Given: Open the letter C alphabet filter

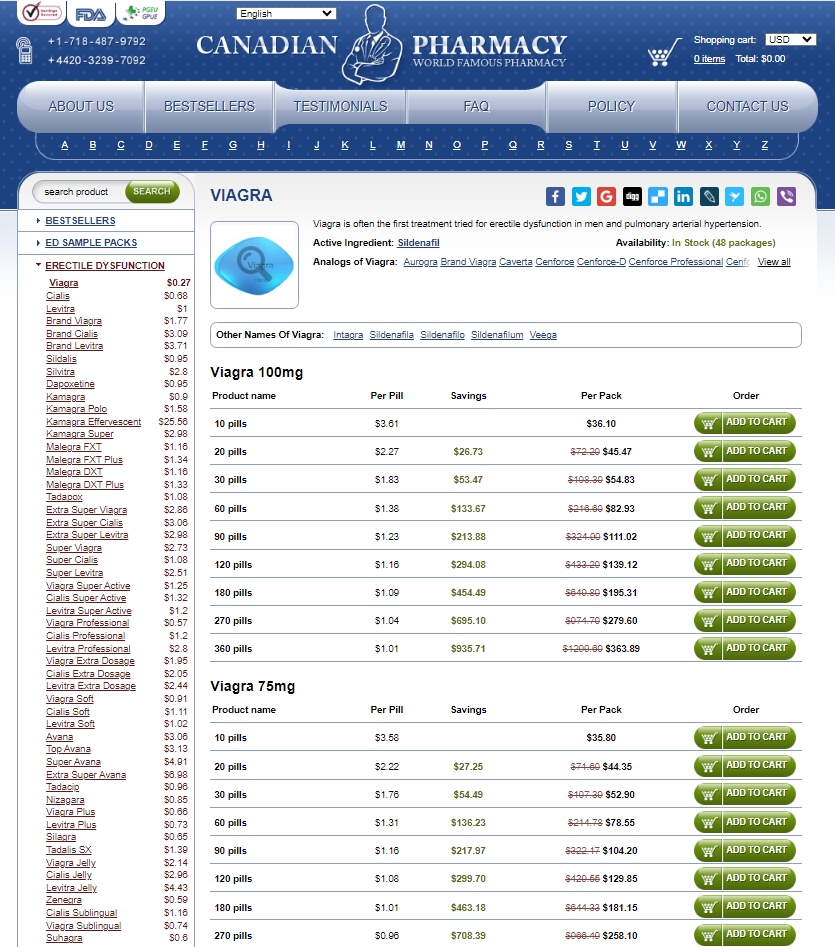Looking at the screenshot, I should (x=120, y=145).
